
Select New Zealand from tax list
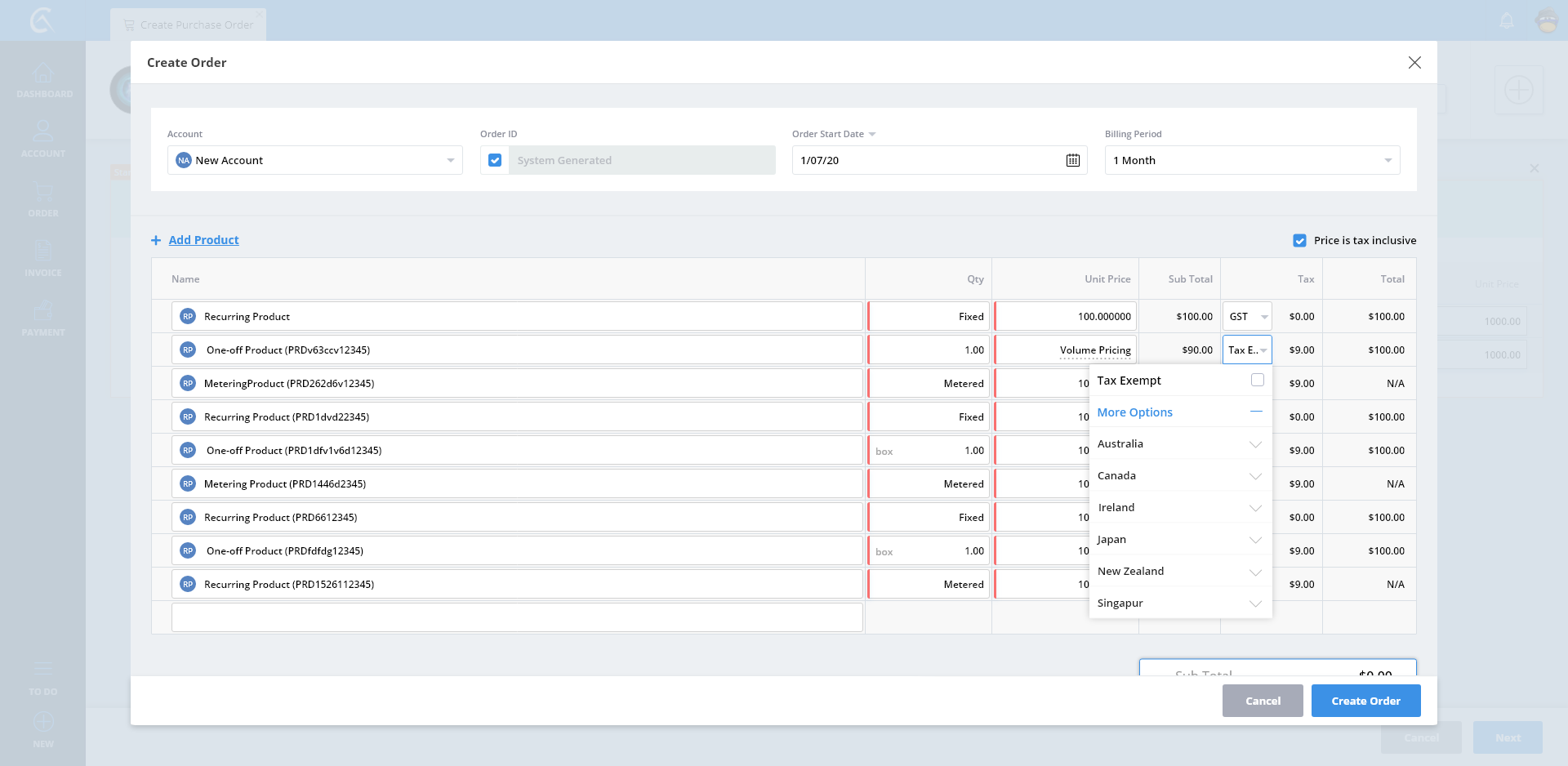click(x=1131, y=572)
